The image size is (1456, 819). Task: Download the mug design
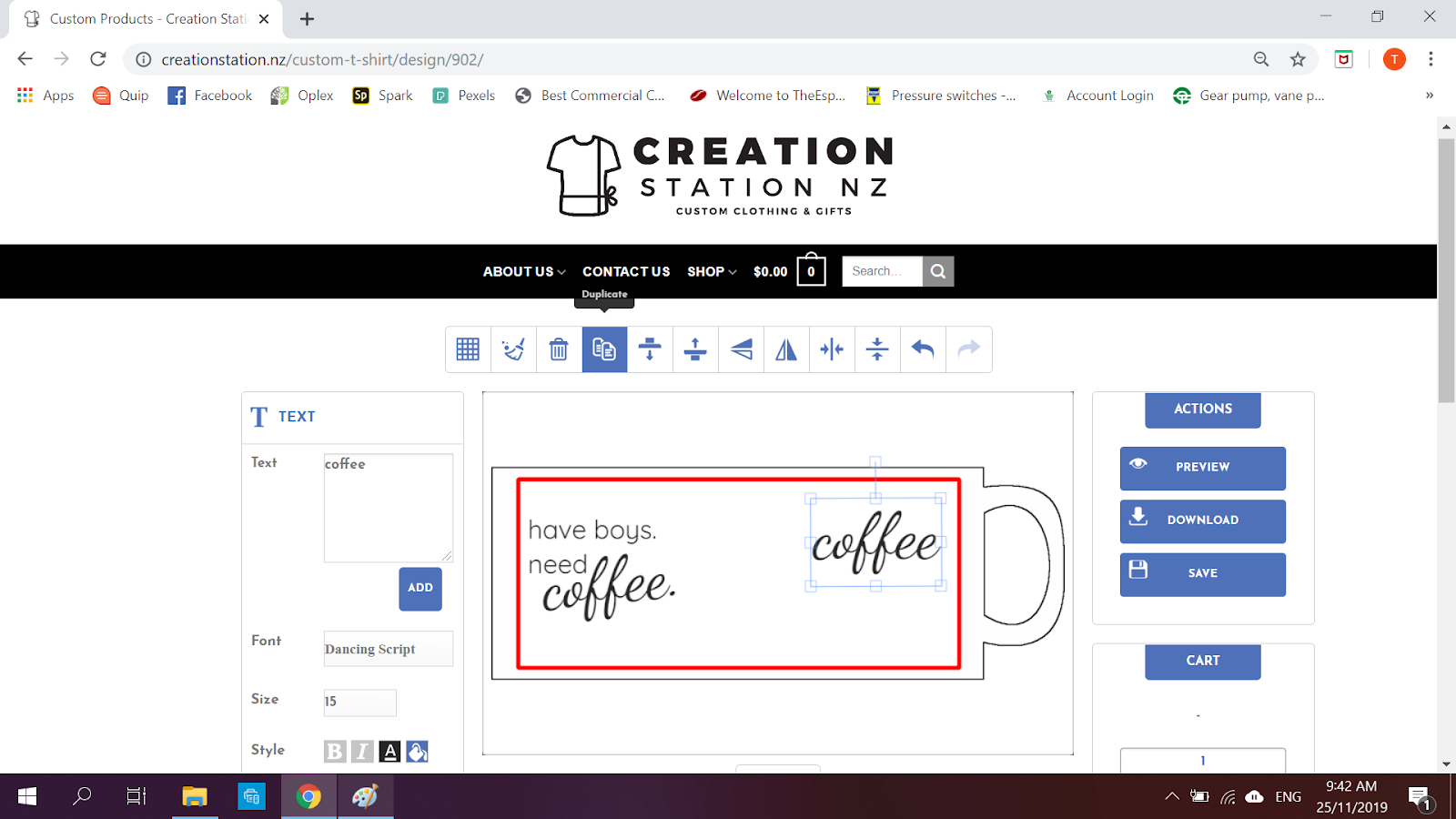[1203, 521]
